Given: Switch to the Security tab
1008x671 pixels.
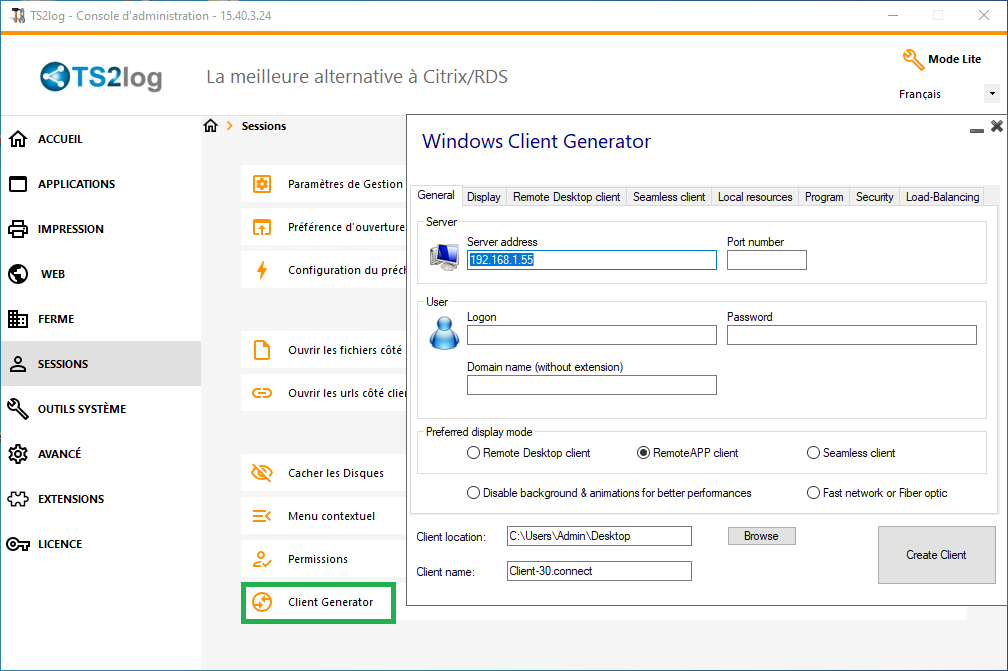Looking at the screenshot, I should point(874,197).
